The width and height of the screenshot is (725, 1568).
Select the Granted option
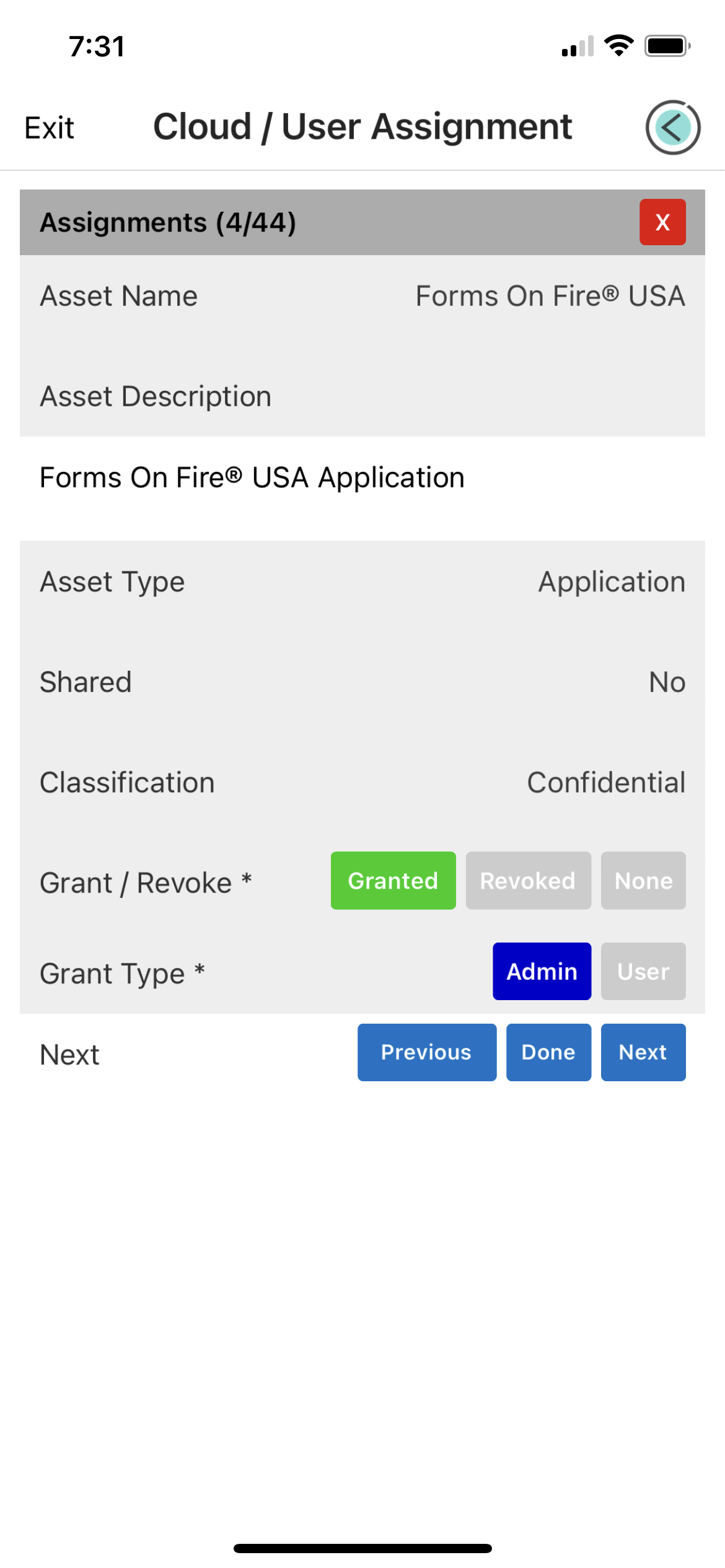tap(393, 881)
